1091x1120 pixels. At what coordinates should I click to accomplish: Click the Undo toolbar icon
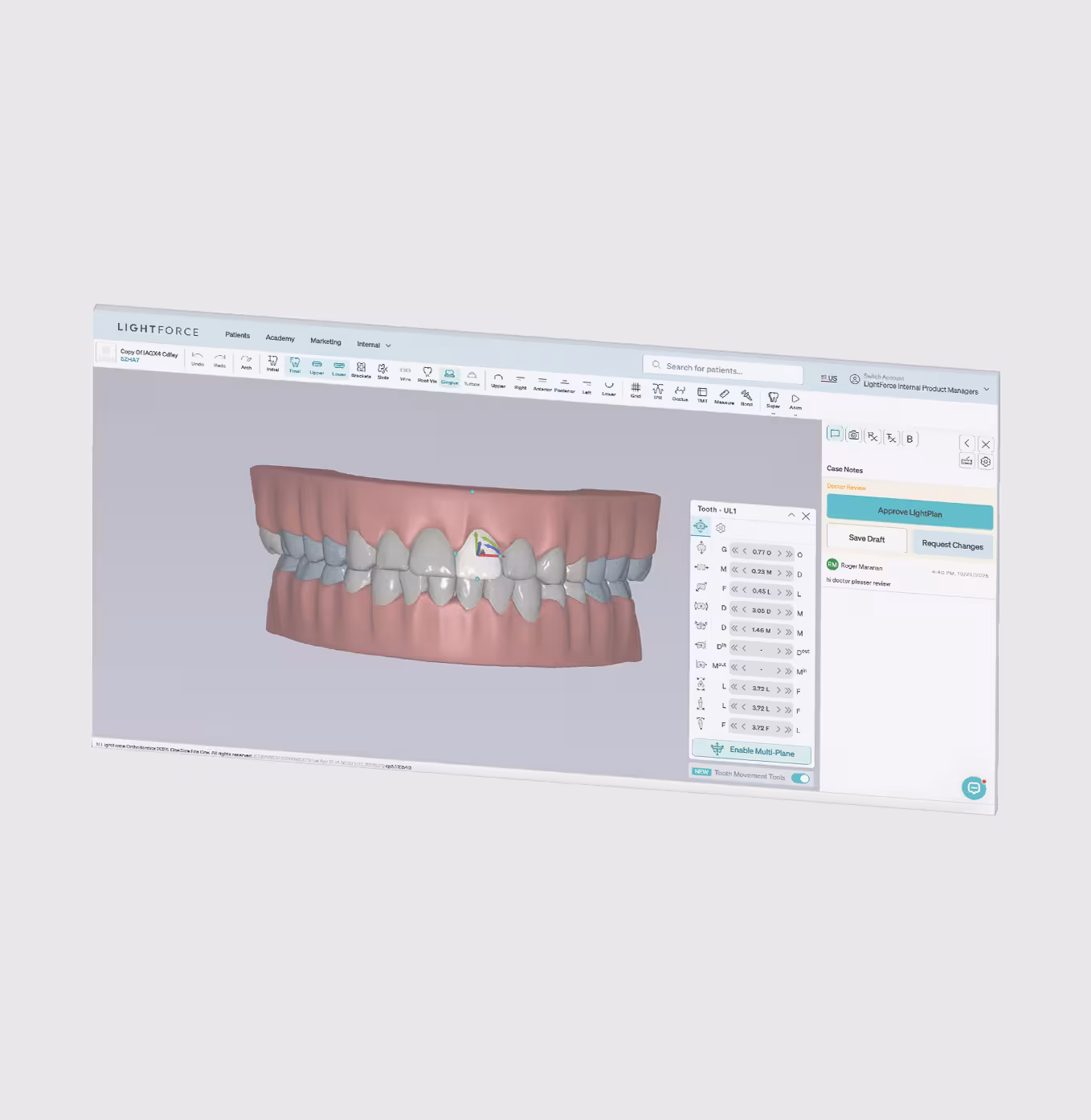pos(197,358)
